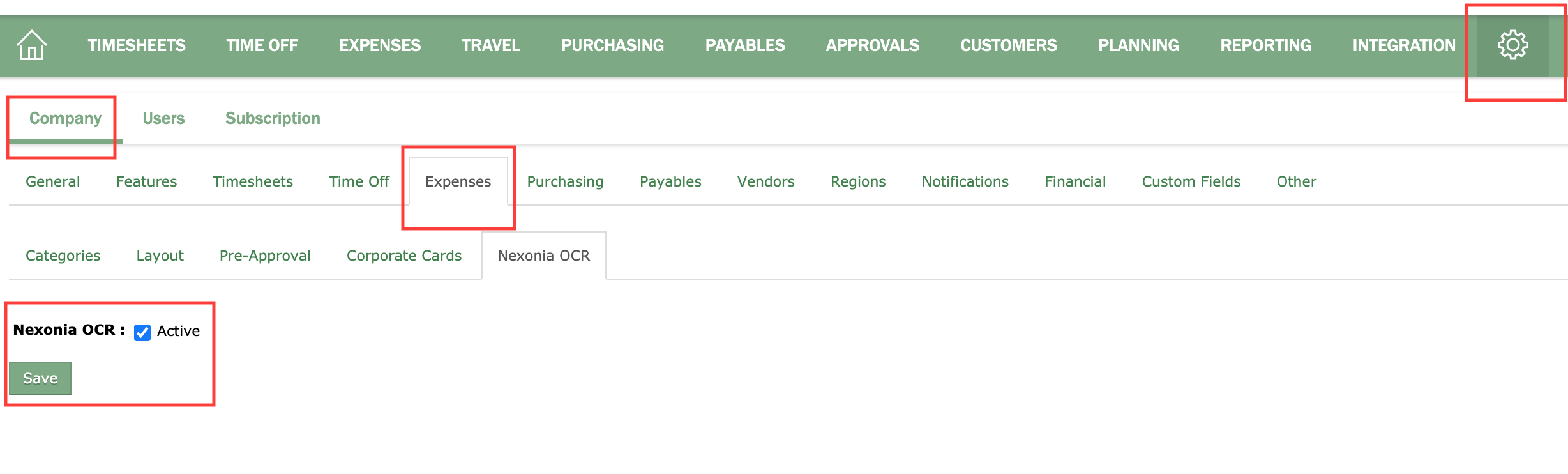
Task: Open the TIME OFF menu
Action: pyautogui.click(x=262, y=45)
